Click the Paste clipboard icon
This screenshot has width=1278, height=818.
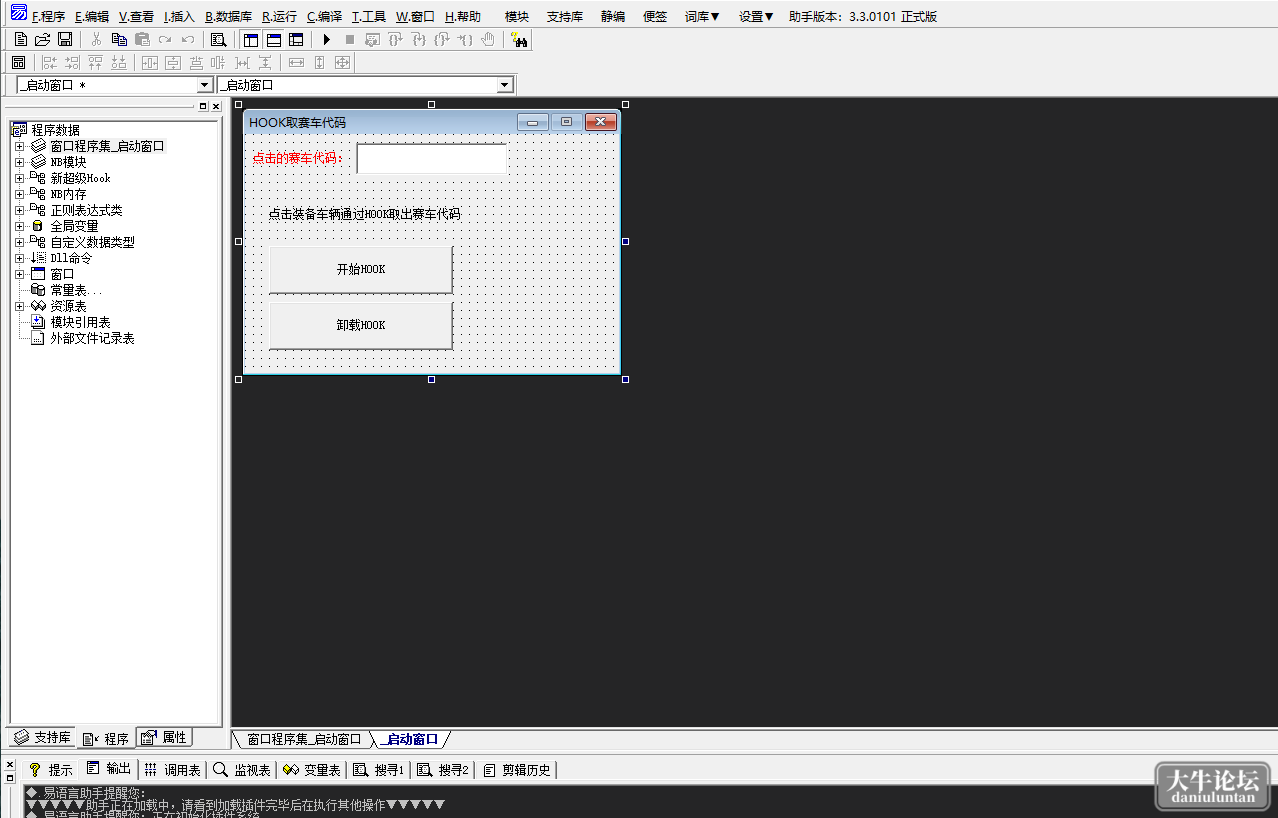[142, 40]
